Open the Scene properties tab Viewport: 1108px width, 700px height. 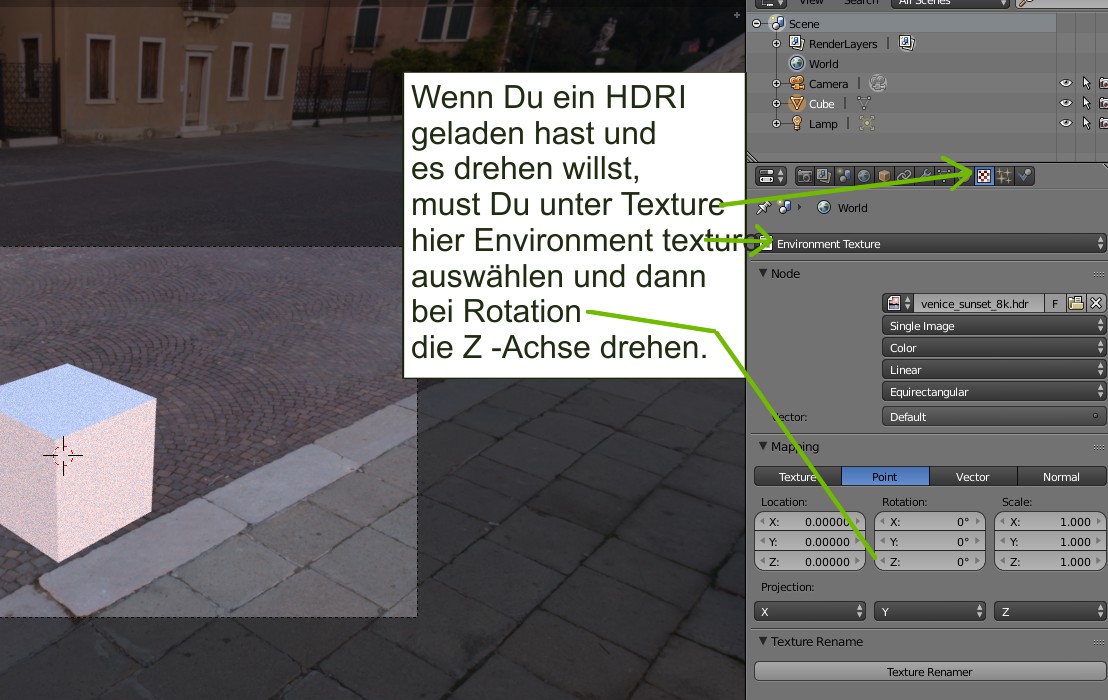click(x=844, y=176)
